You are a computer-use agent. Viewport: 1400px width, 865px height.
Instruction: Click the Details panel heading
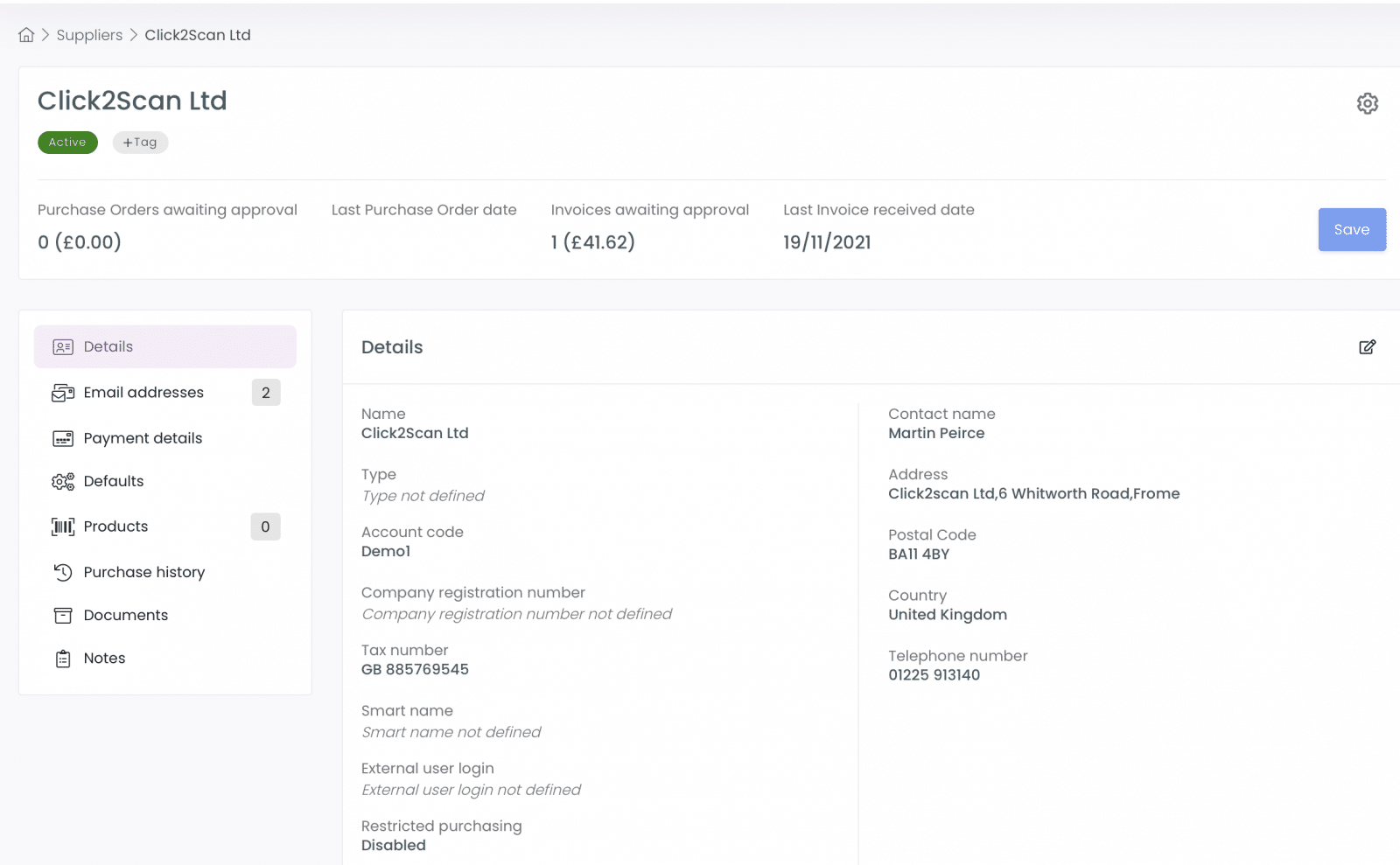pyautogui.click(x=392, y=347)
